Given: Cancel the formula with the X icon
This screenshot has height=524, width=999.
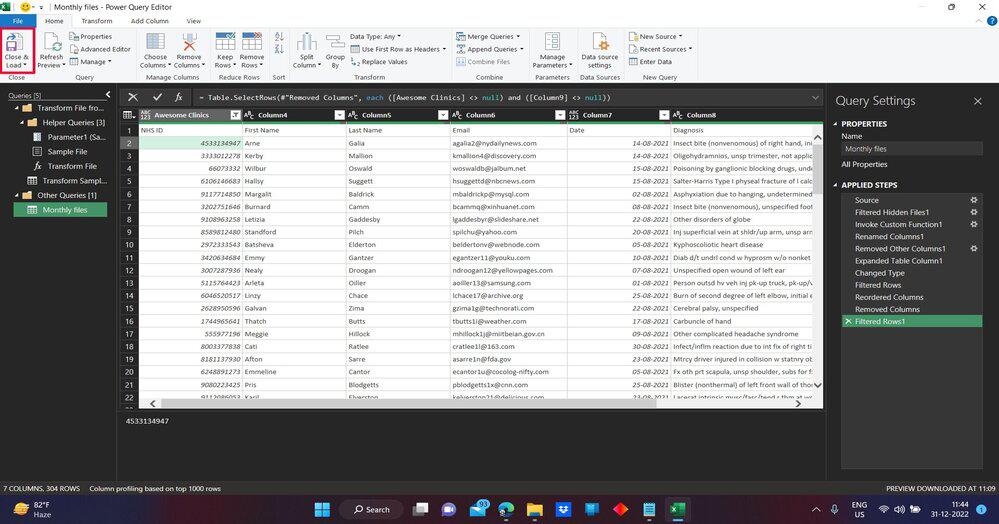Looking at the screenshot, I should [x=133, y=97].
